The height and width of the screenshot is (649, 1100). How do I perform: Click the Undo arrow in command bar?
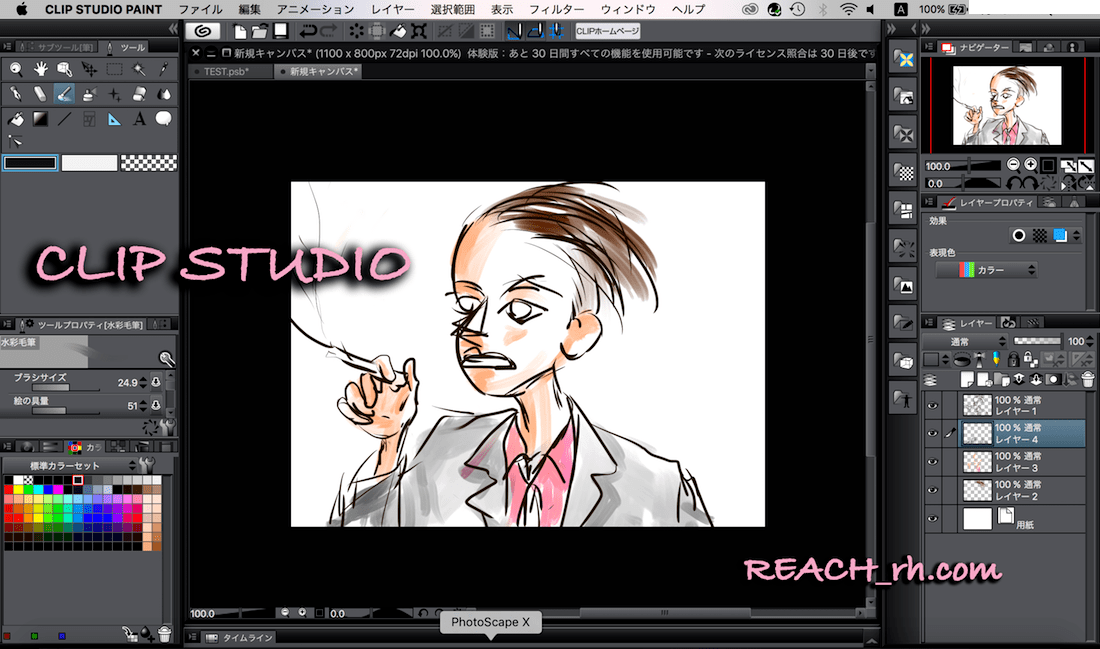click(x=307, y=31)
